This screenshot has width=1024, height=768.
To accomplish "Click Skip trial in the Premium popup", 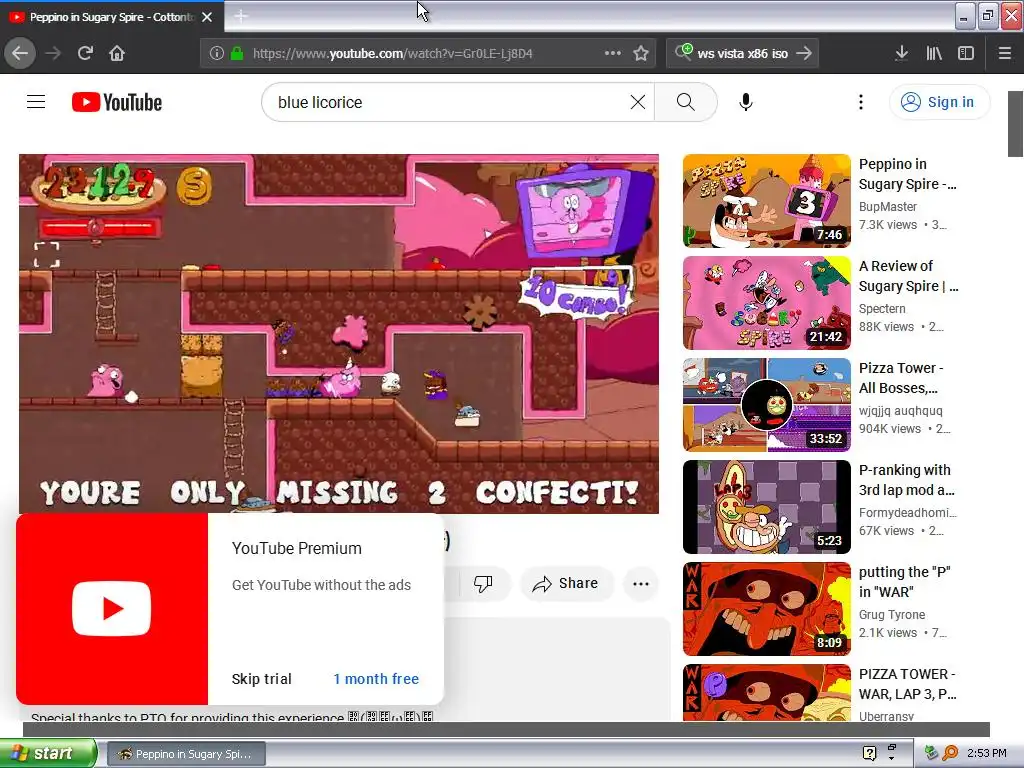I will [x=261, y=679].
